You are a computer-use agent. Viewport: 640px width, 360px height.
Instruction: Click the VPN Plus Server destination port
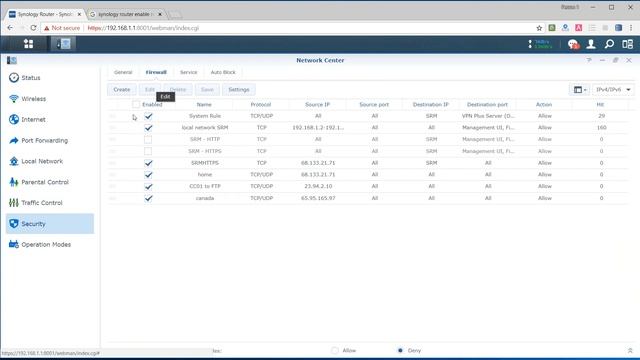488,116
